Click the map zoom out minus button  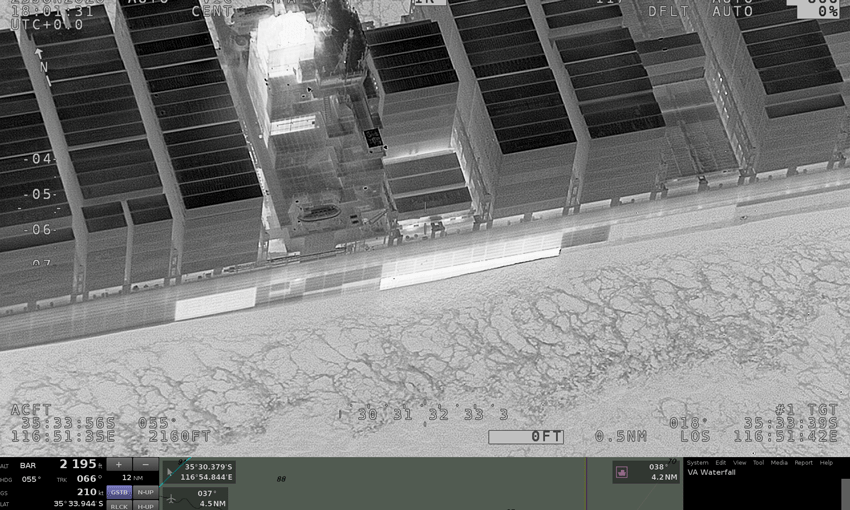pos(146,465)
